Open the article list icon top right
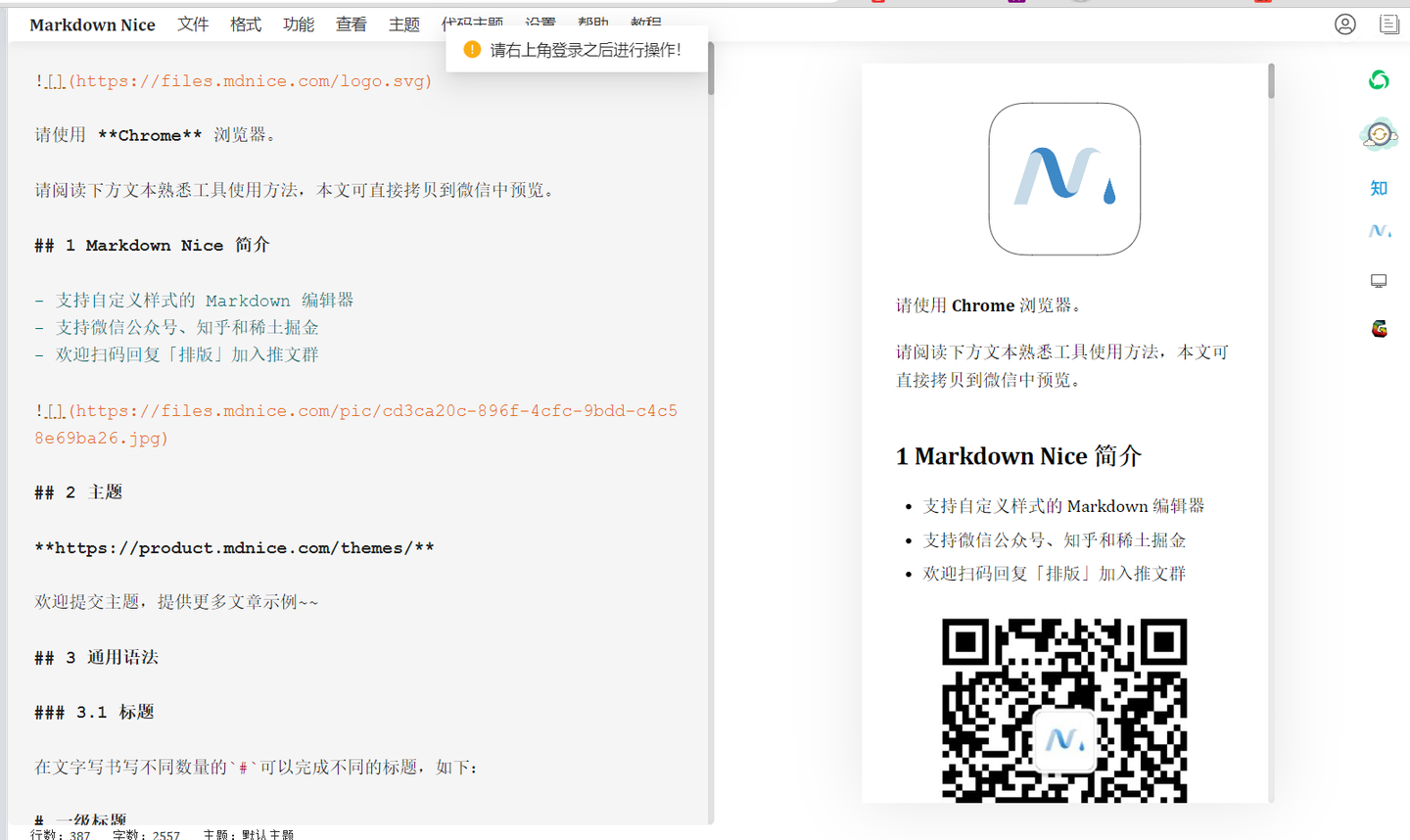The width and height of the screenshot is (1410, 840). (1389, 24)
